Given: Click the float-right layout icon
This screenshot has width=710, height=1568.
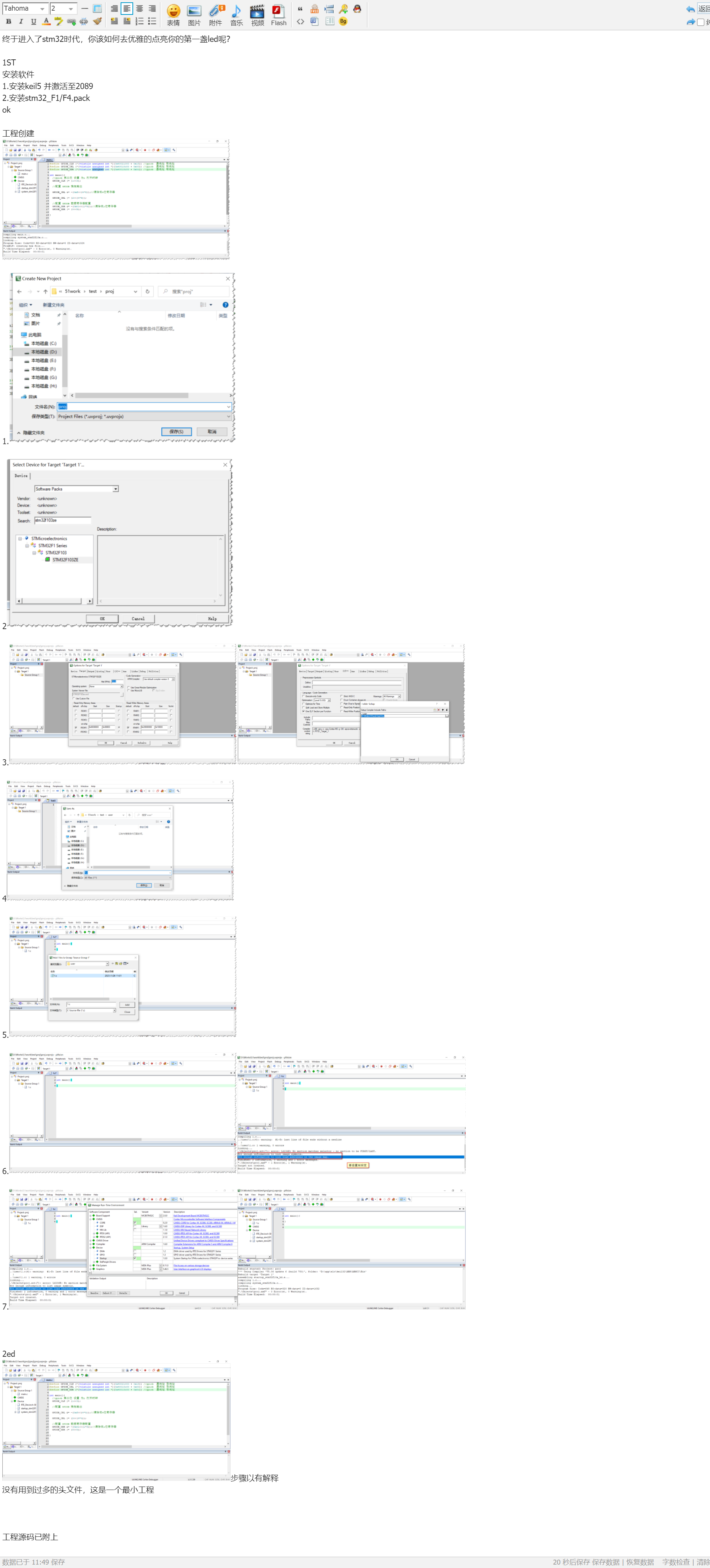Looking at the screenshot, I should tap(127, 21).
